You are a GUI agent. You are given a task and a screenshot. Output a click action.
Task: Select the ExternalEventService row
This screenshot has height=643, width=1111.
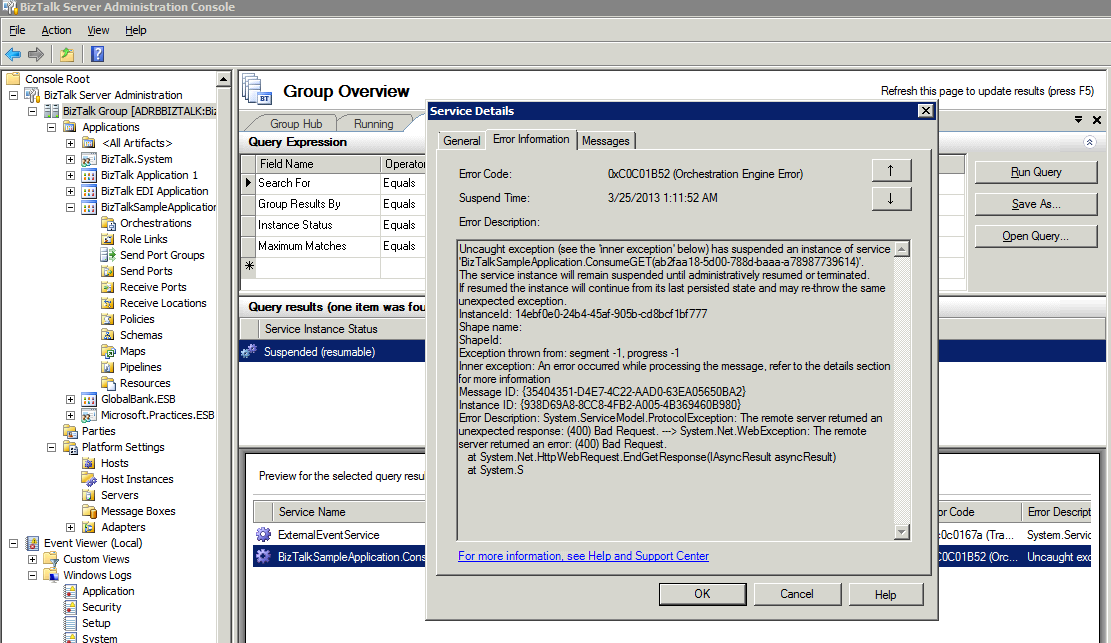coord(339,535)
